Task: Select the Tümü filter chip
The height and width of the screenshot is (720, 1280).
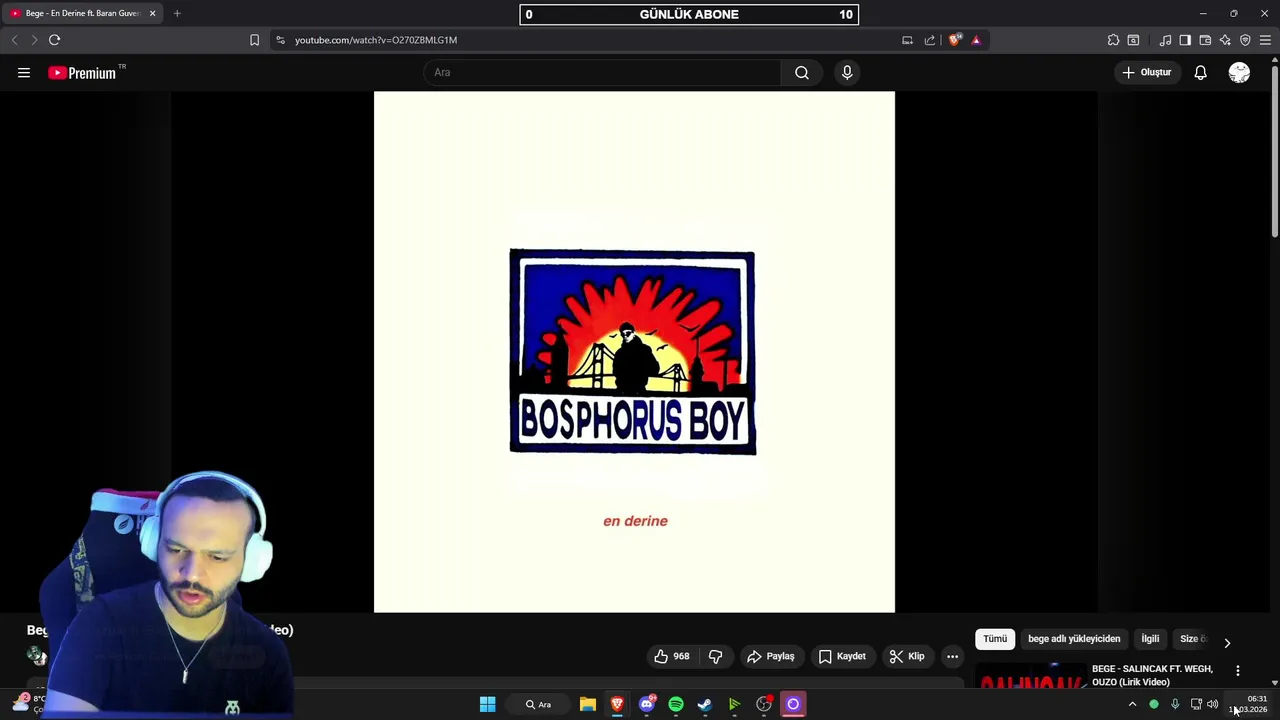Action: point(995,639)
